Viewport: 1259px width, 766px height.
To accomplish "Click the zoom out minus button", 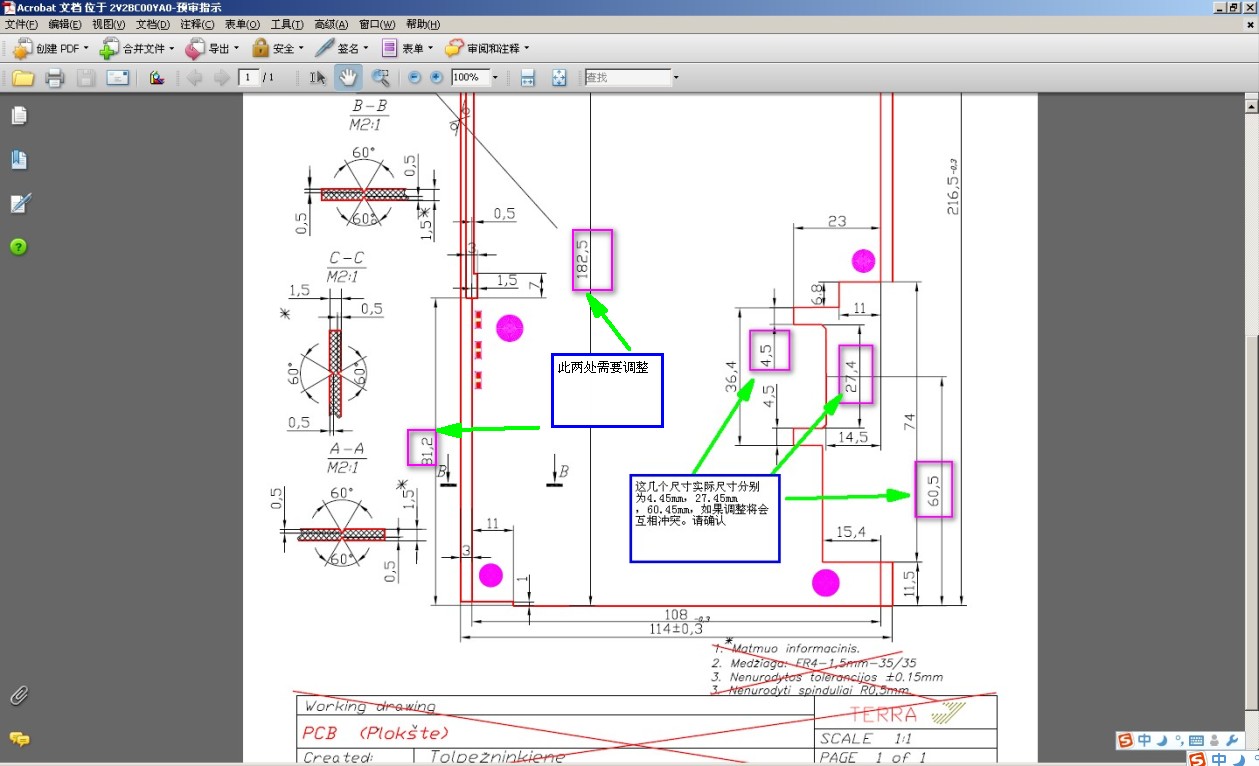I will coord(415,77).
